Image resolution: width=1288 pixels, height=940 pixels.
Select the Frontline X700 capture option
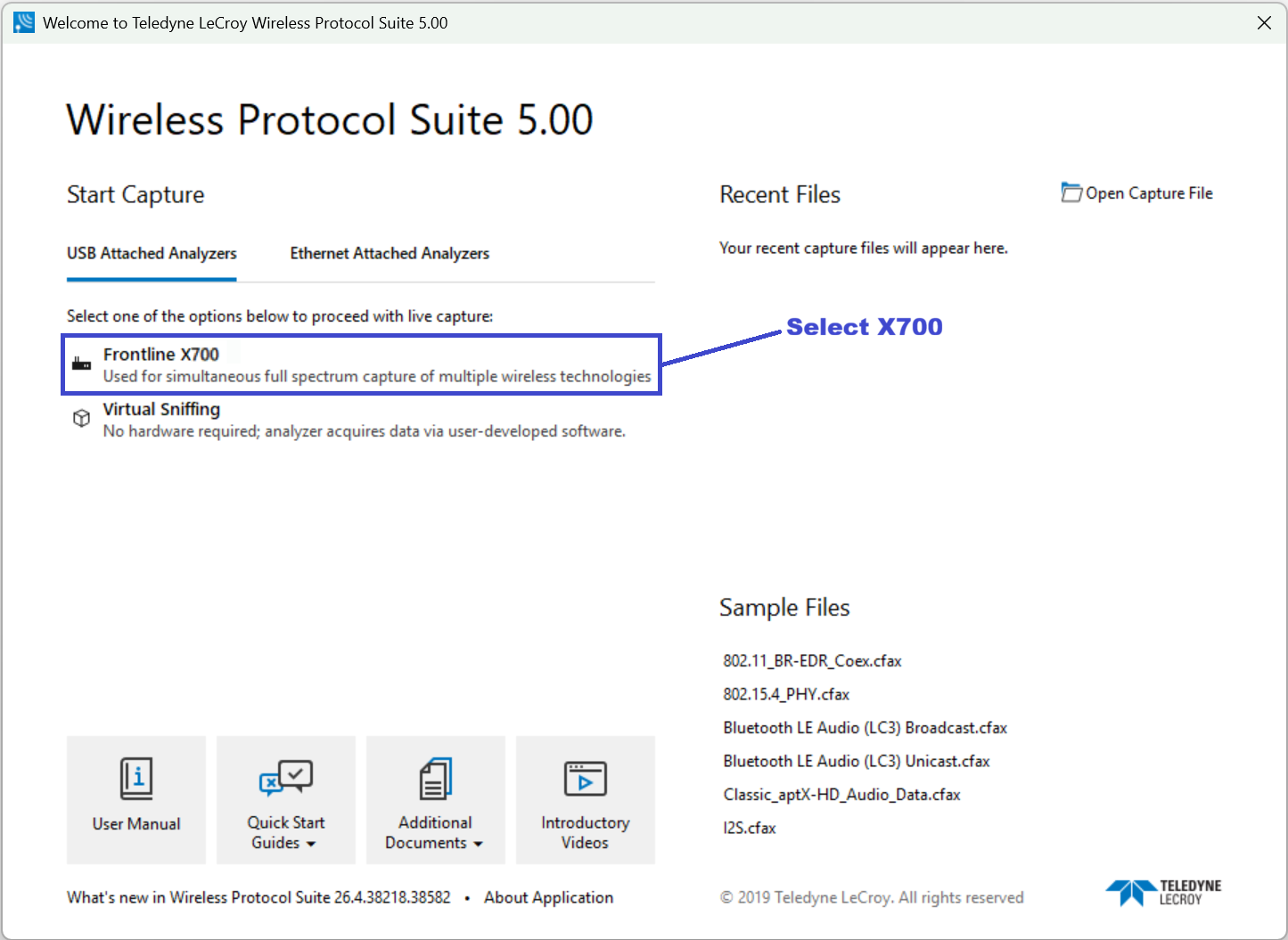(361, 364)
